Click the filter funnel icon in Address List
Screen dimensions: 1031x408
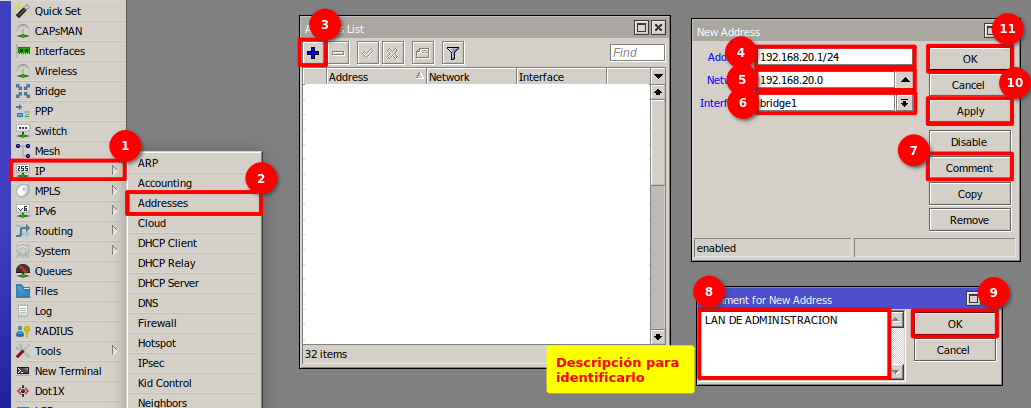(452, 53)
